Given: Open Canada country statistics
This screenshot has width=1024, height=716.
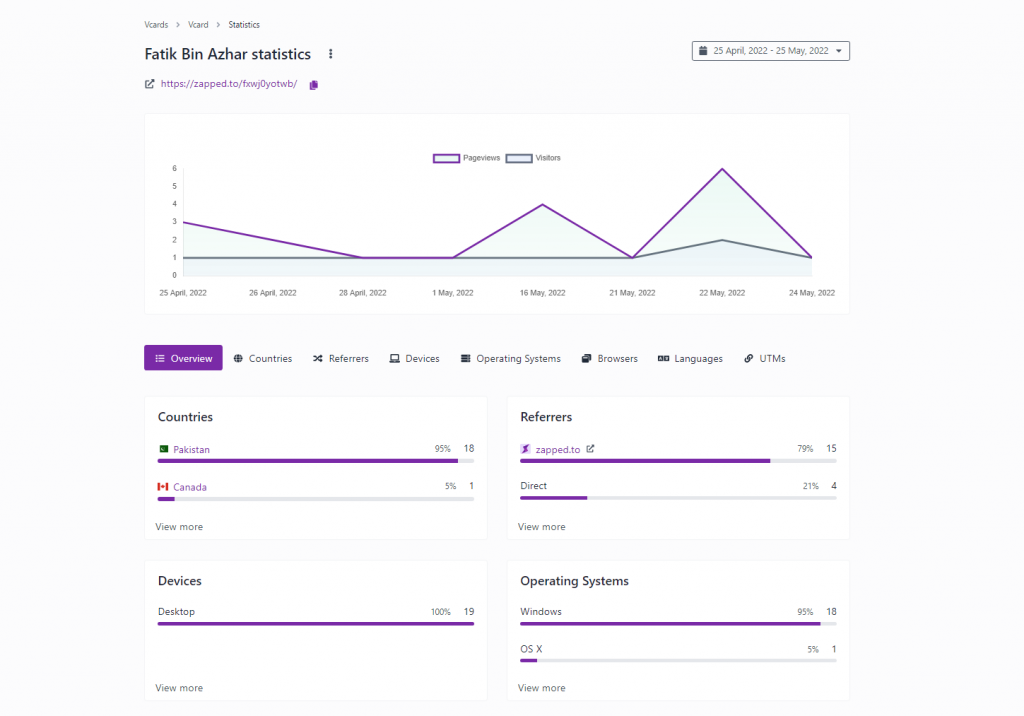Looking at the screenshot, I should (189, 487).
